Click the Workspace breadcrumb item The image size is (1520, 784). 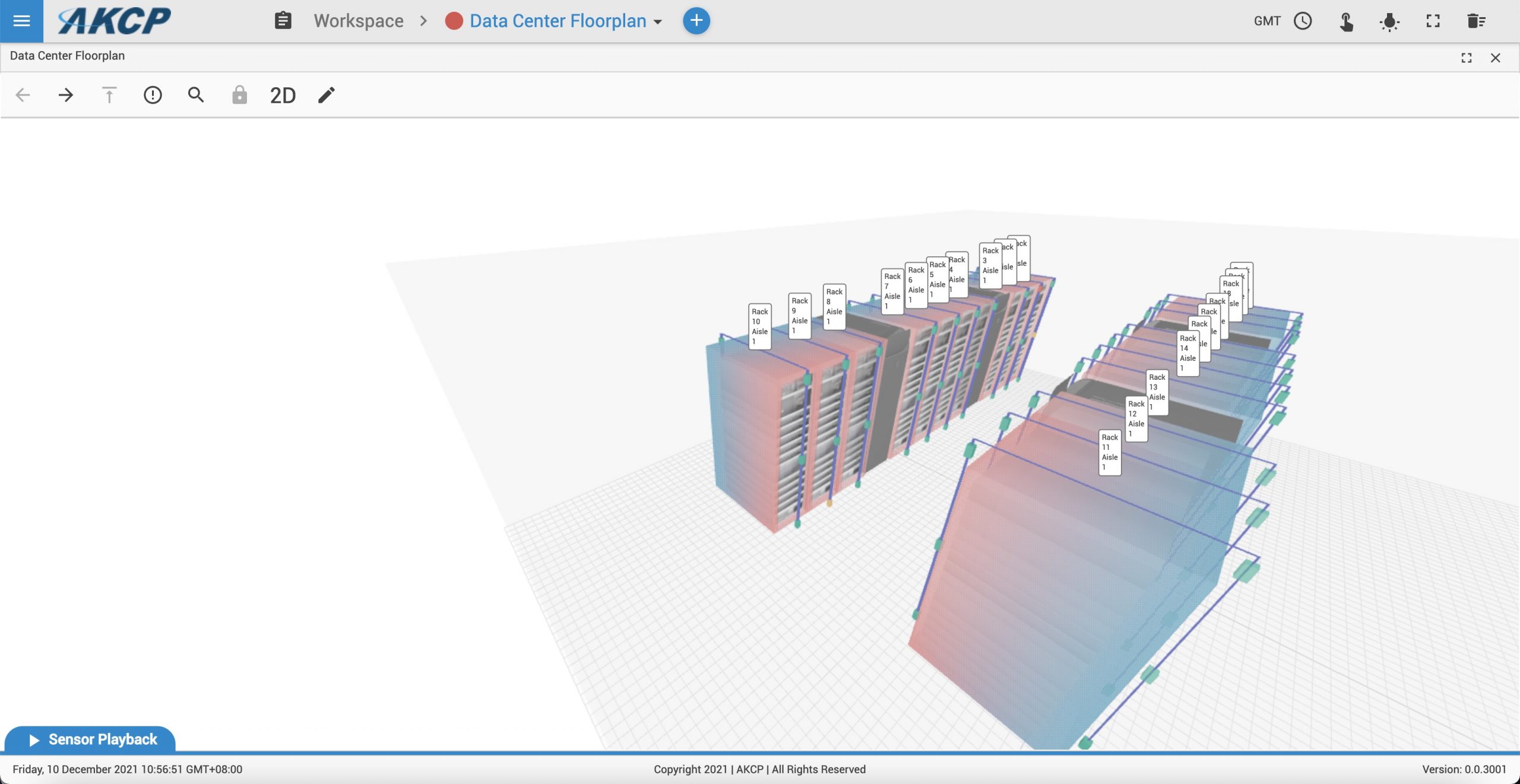358,20
